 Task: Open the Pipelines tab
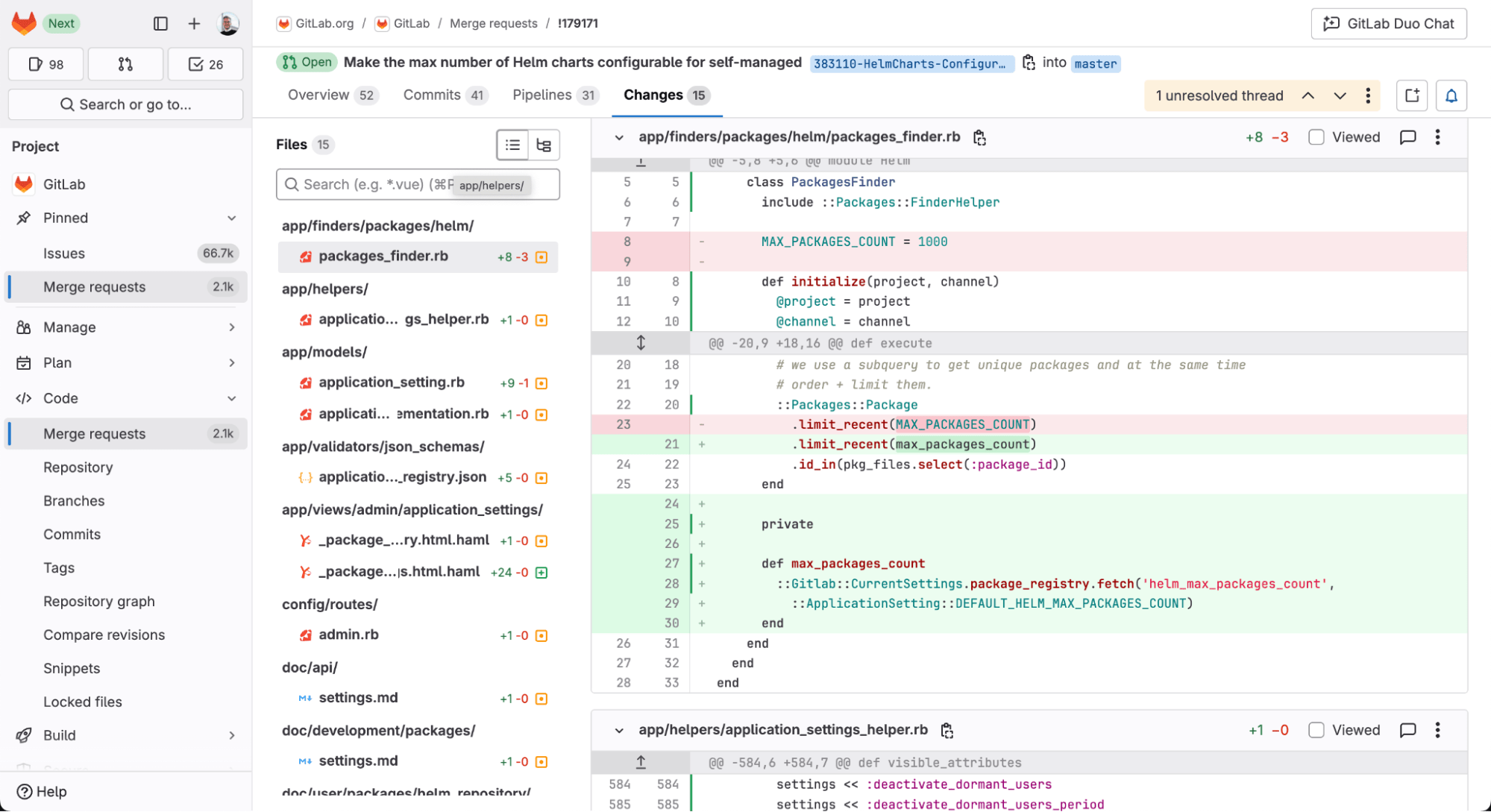(x=544, y=95)
